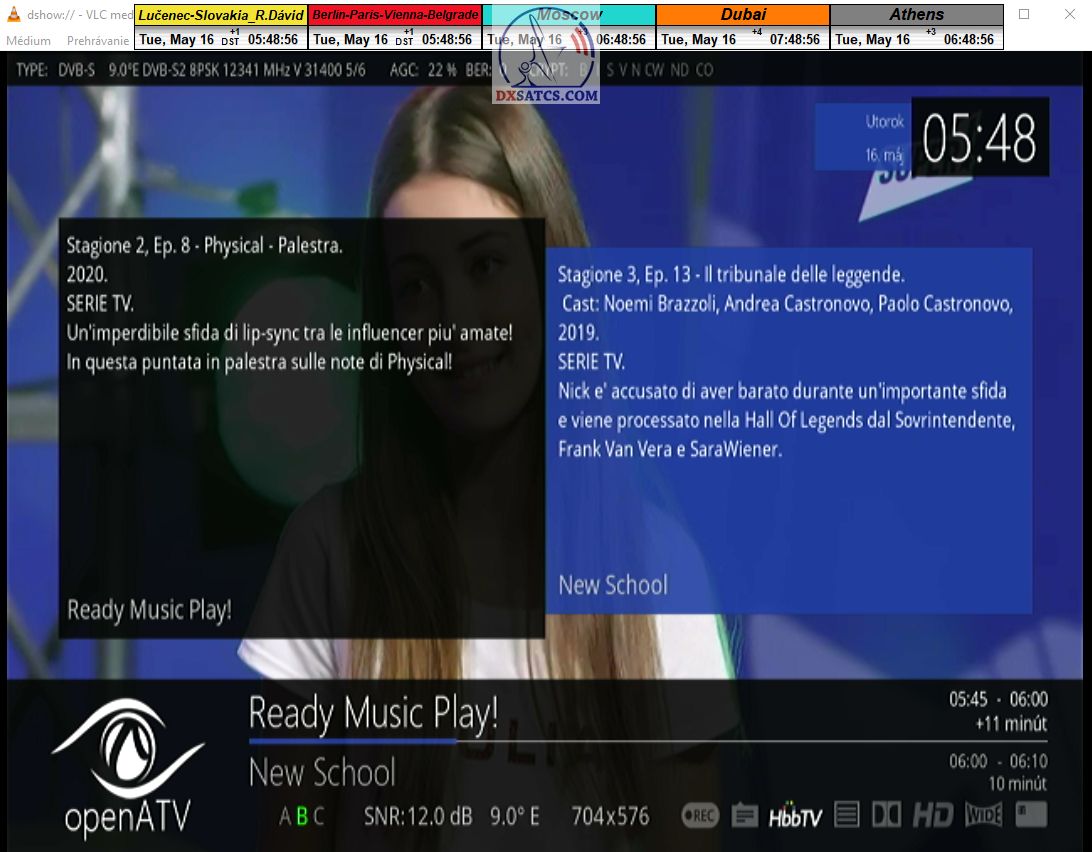Click the Lučenec-Slovakia clock label
The image size is (1092, 852).
(x=221, y=15)
